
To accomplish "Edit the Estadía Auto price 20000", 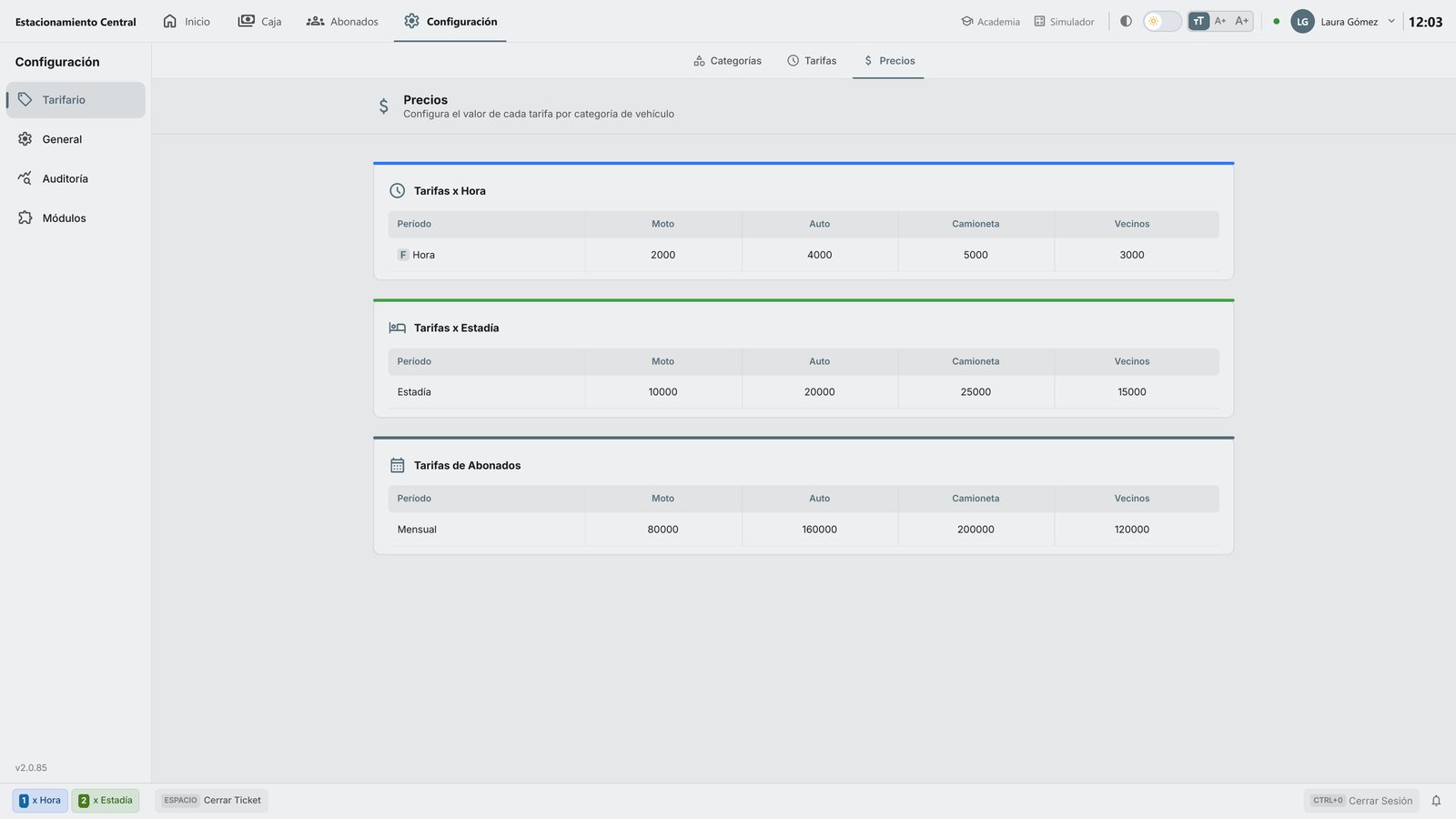I will (x=820, y=392).
